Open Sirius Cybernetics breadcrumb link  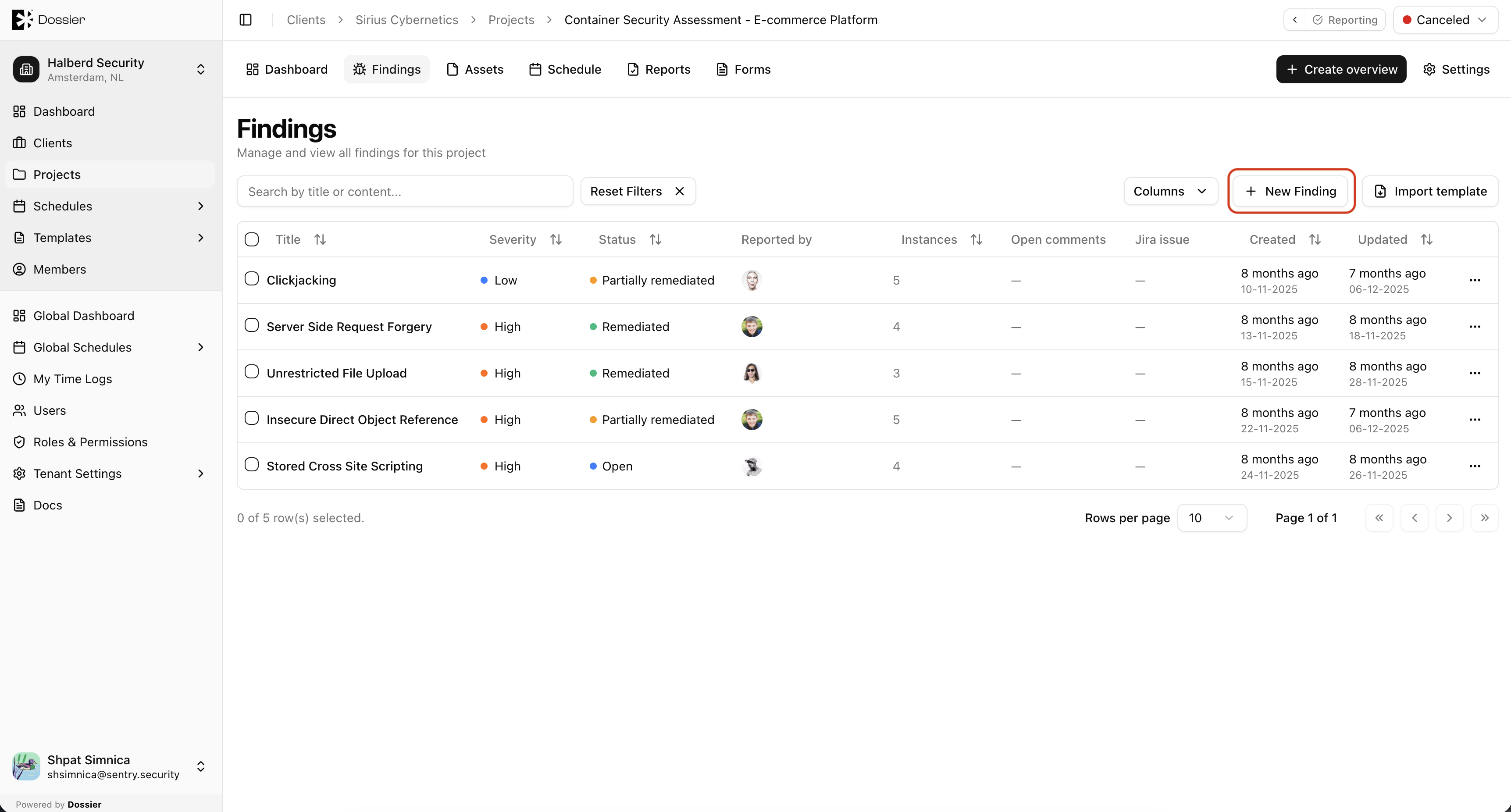(407, 20)
